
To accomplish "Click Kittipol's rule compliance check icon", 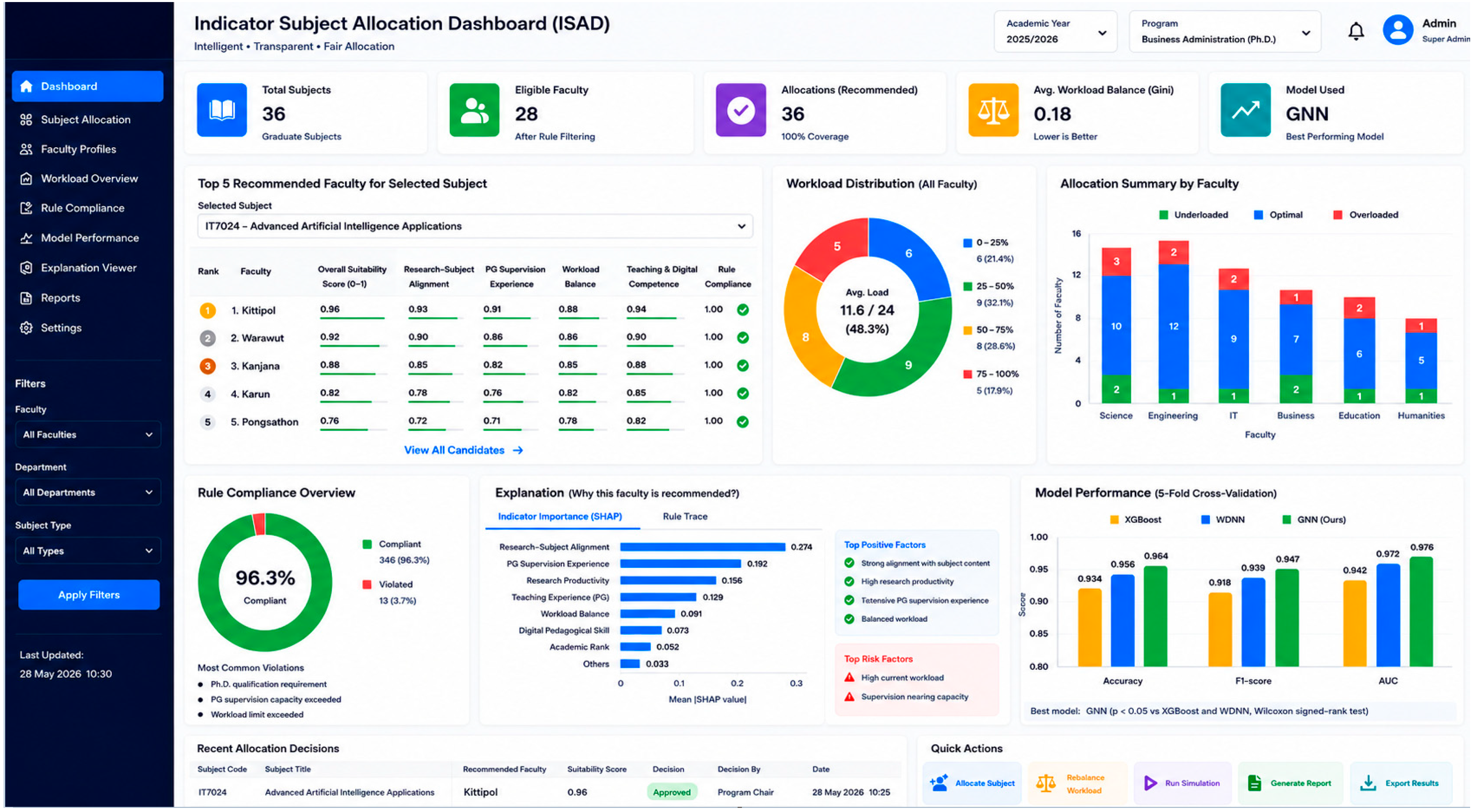I will coord(742,310).
